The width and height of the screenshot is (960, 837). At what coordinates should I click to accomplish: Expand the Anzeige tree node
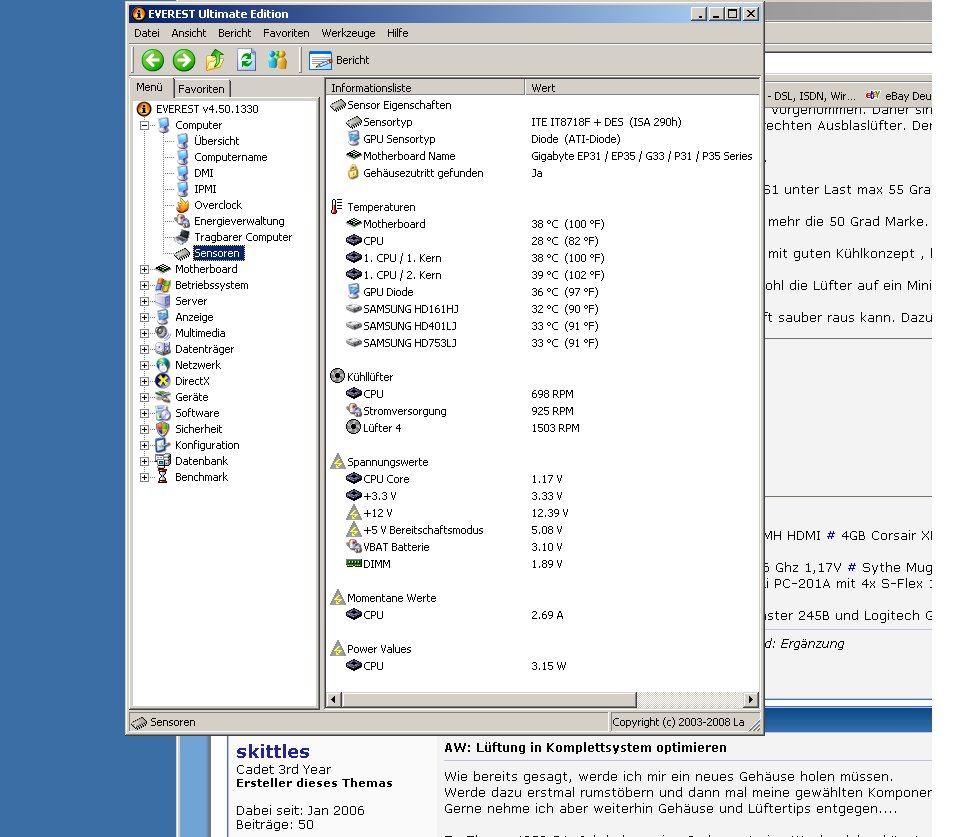coord(144,317)
